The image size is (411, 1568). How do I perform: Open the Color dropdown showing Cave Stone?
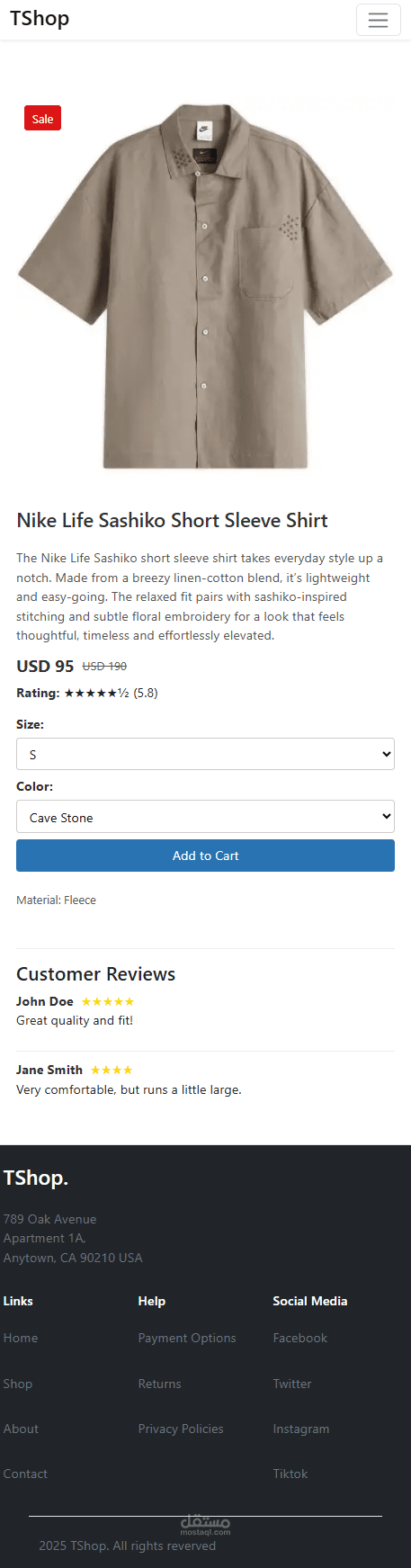205,817
